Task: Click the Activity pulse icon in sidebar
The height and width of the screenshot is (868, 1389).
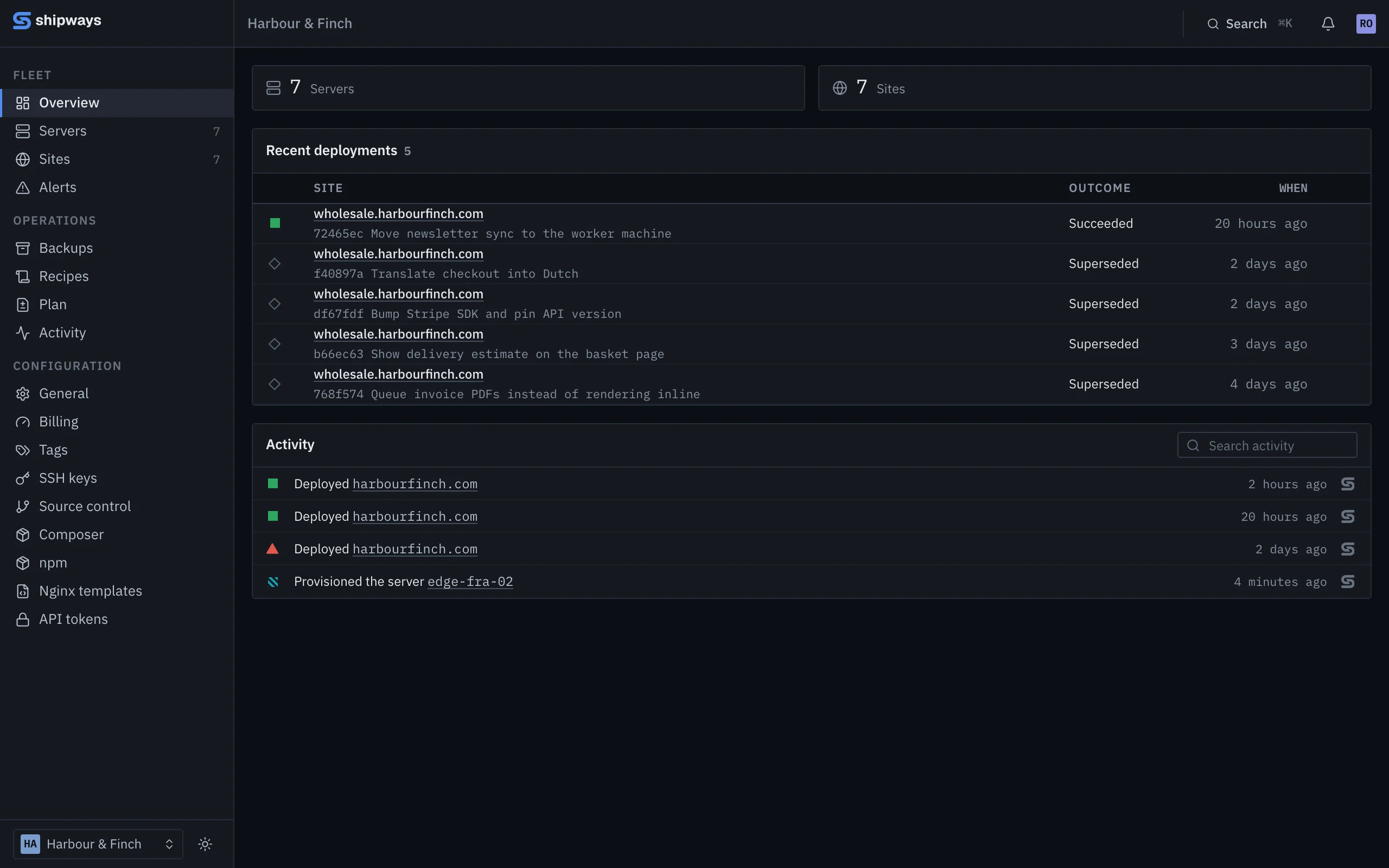Action: coord(23,333)
